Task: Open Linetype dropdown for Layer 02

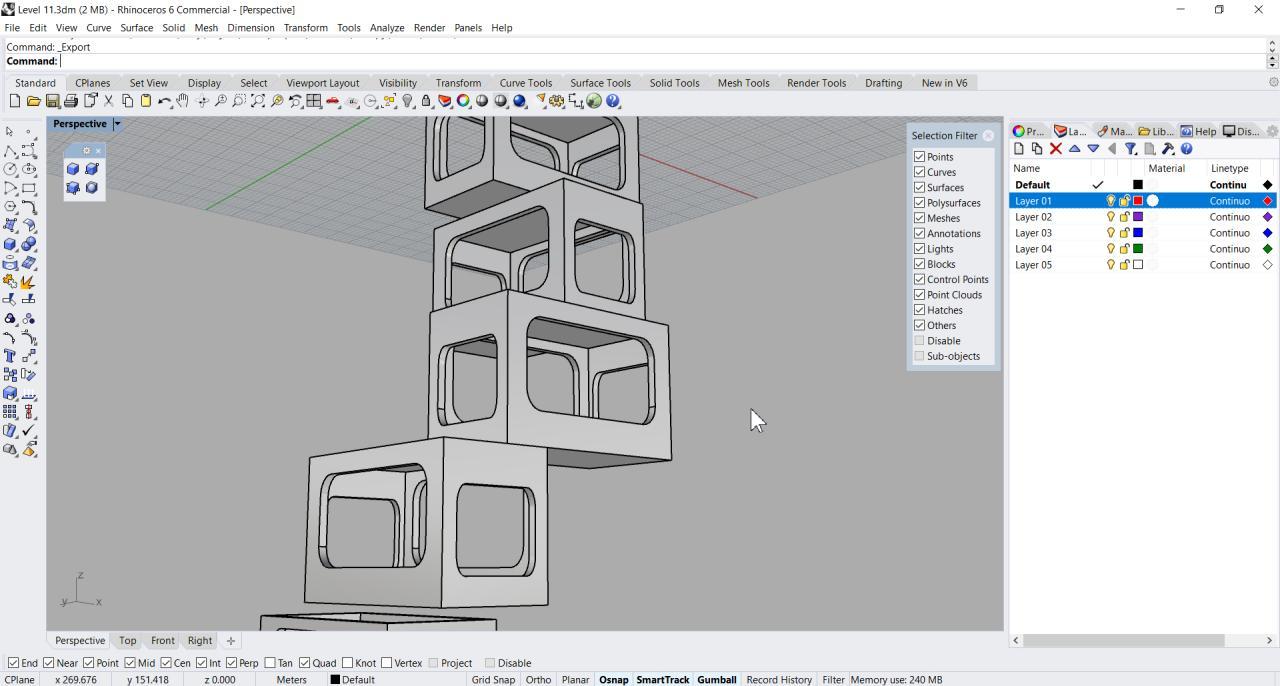Action: pos(1229,217)
